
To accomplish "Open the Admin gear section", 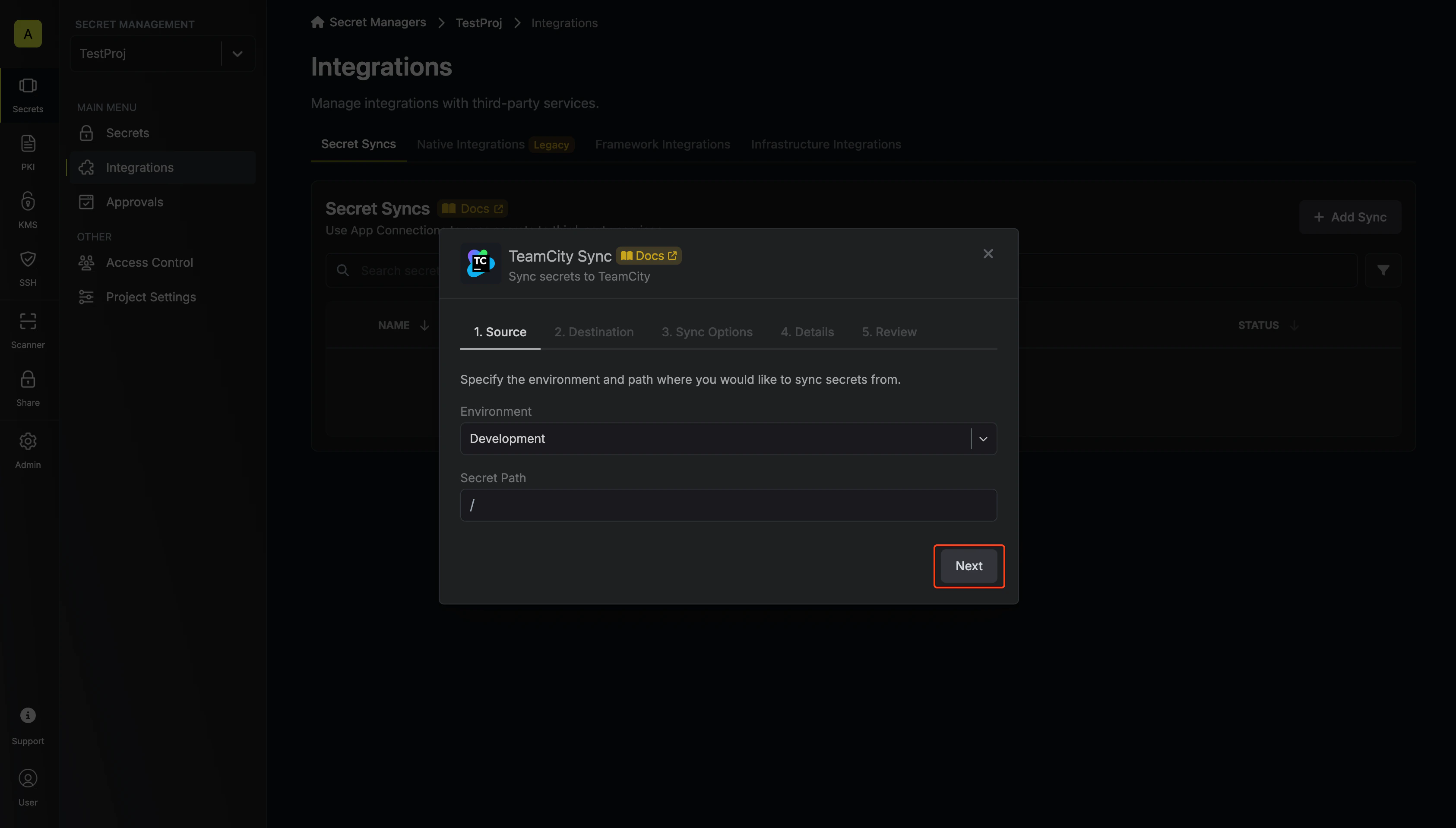I will (x=28, y=450).
